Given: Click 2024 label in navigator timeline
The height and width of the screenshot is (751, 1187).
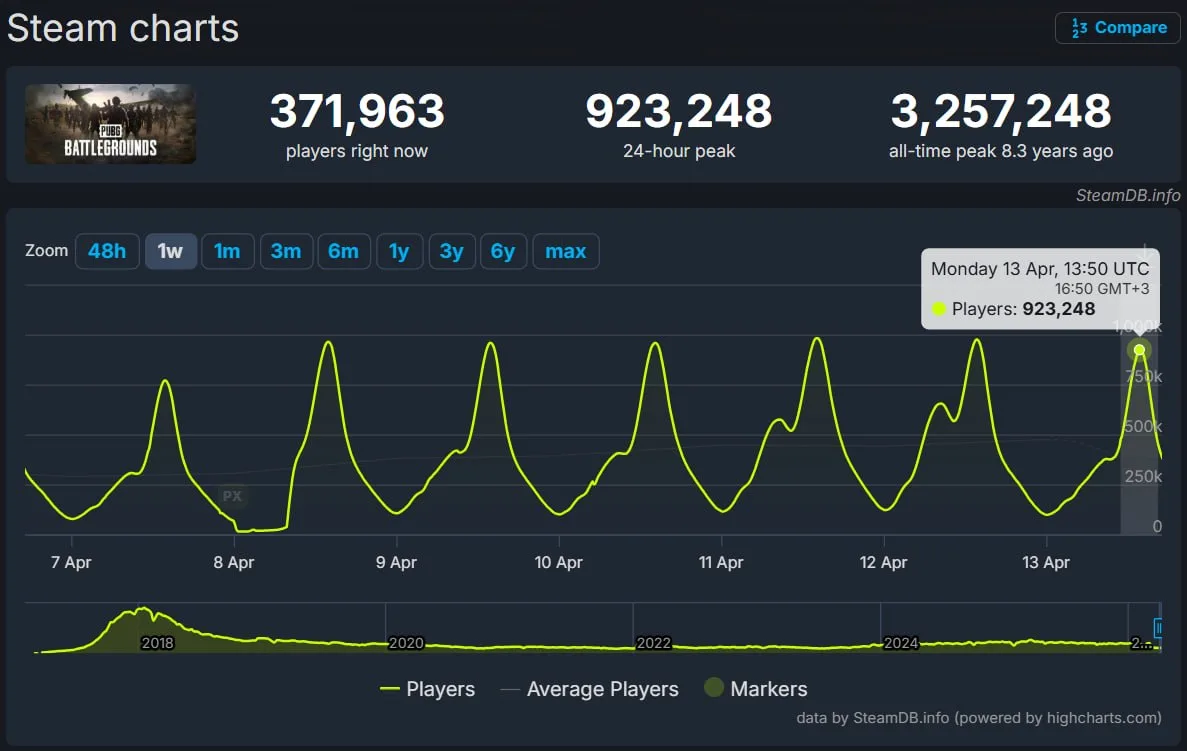Looking at the screenshot, I should [x=901, y=643].
